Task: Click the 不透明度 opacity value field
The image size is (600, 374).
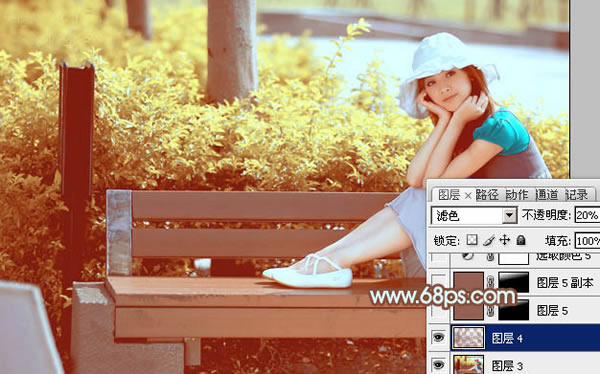Action: pos(587,215)
